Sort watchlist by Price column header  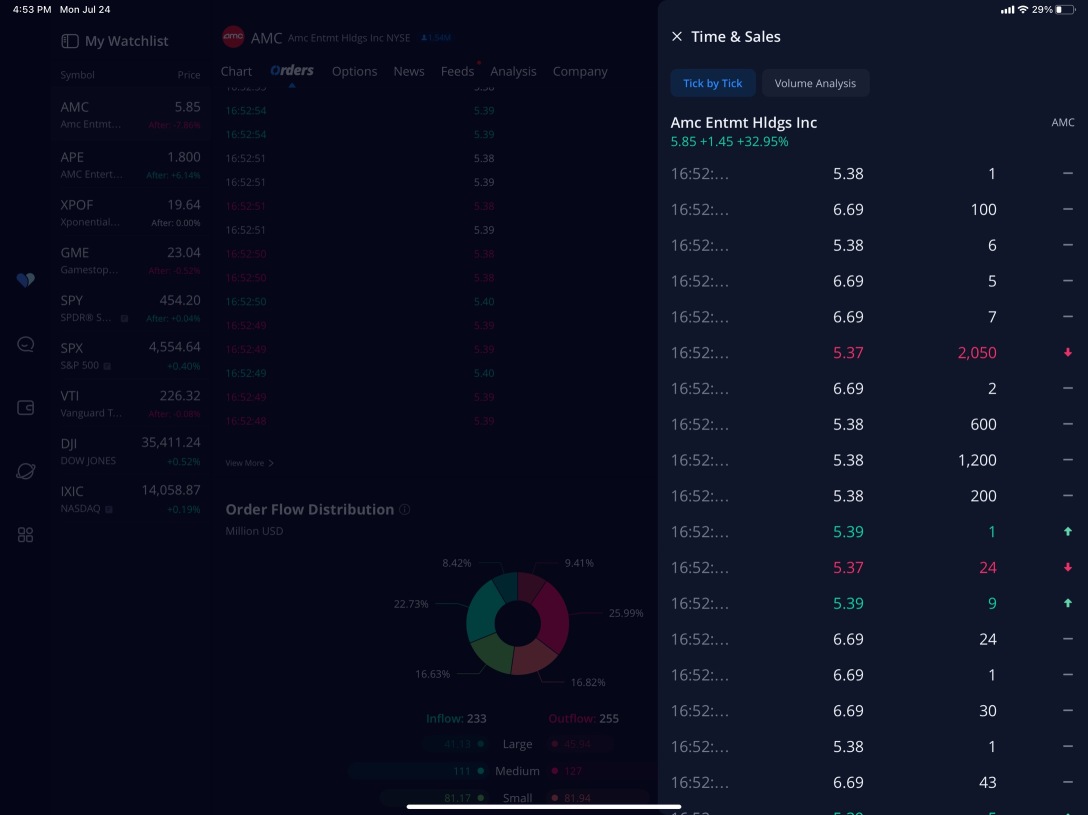point(188,75)
